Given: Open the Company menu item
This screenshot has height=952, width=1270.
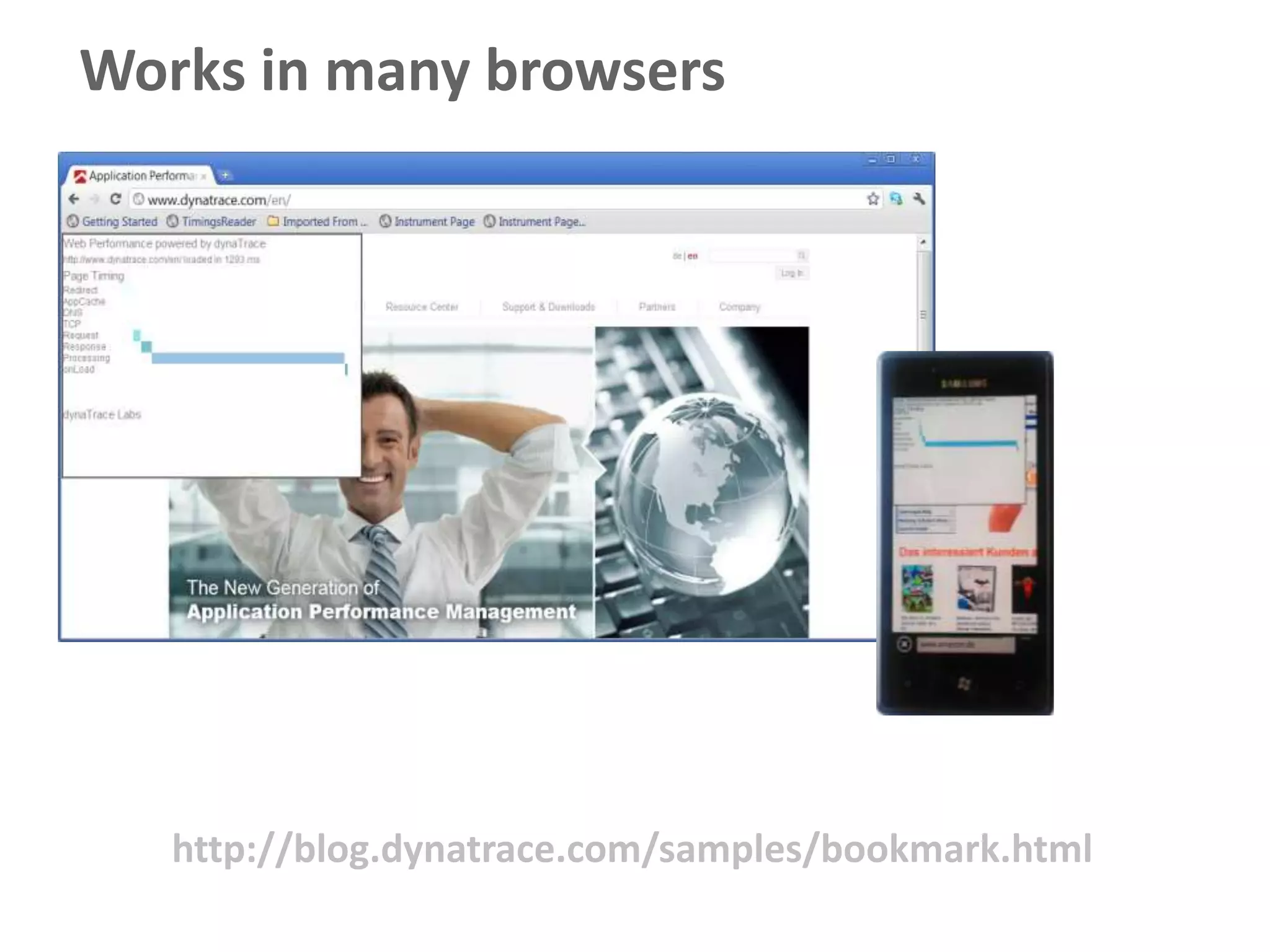Looking at the screenshot, I should pos(739,307).
